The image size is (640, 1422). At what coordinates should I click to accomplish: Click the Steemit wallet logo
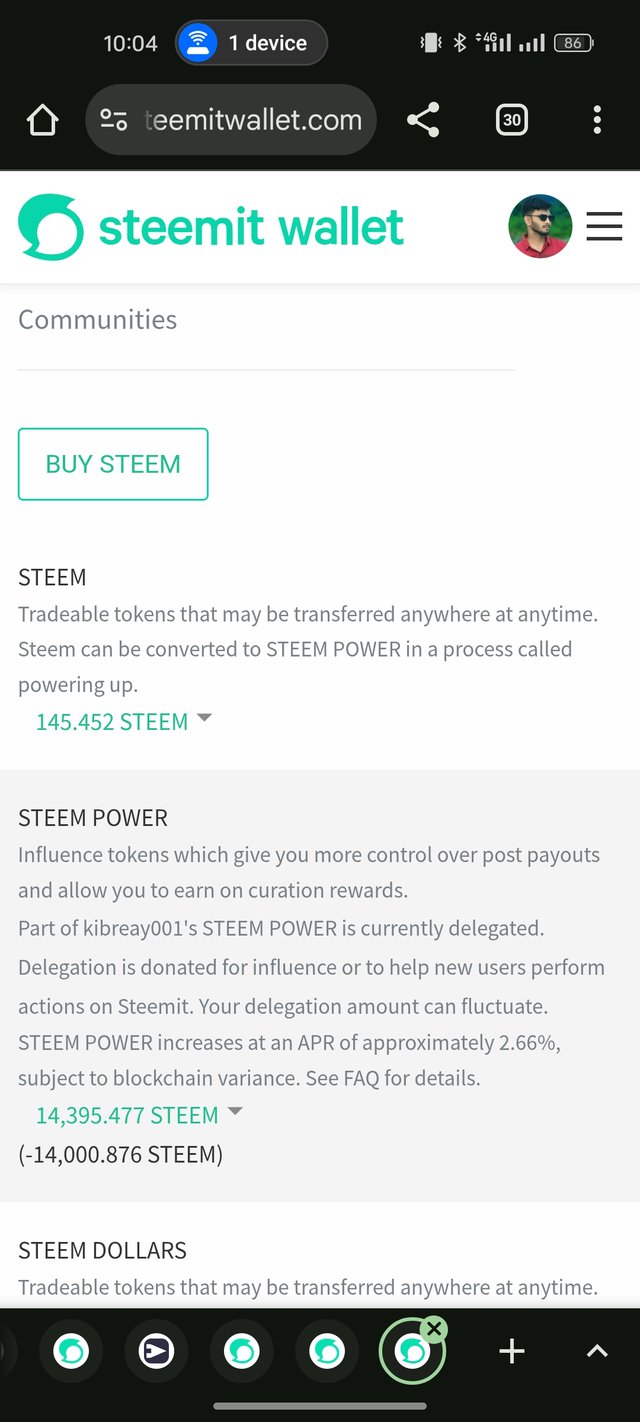click(211, 227)
